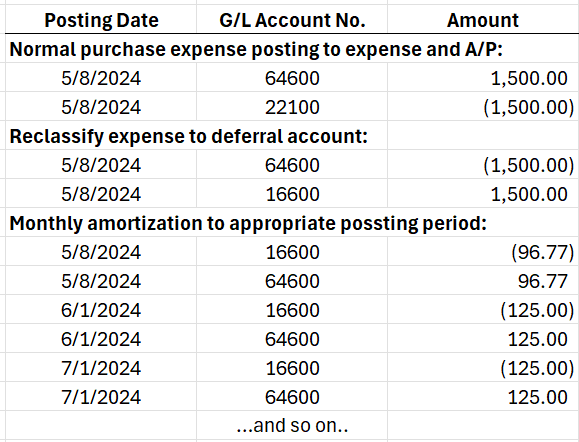Click the 'Monthly amortization' heading row
Viewport: 579px width, 442px height.
[x=292, y=223]
